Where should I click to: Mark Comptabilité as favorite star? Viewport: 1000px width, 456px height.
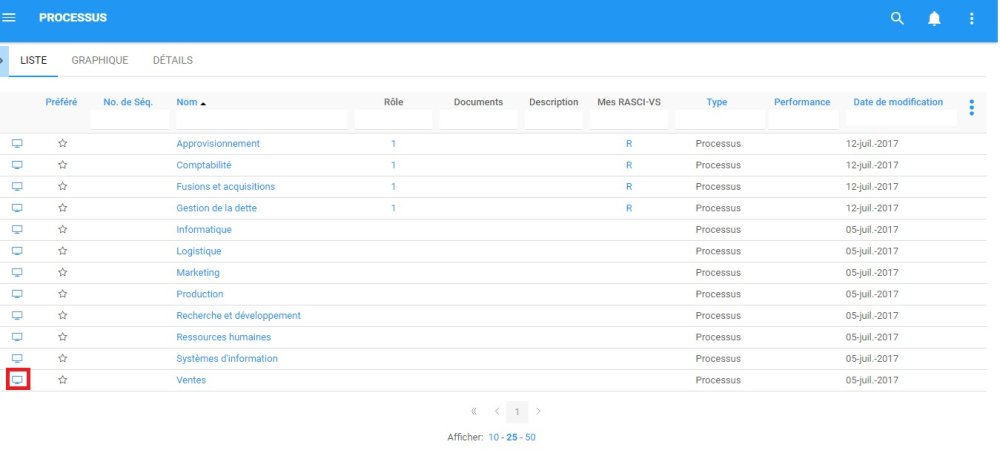(62, 165)
